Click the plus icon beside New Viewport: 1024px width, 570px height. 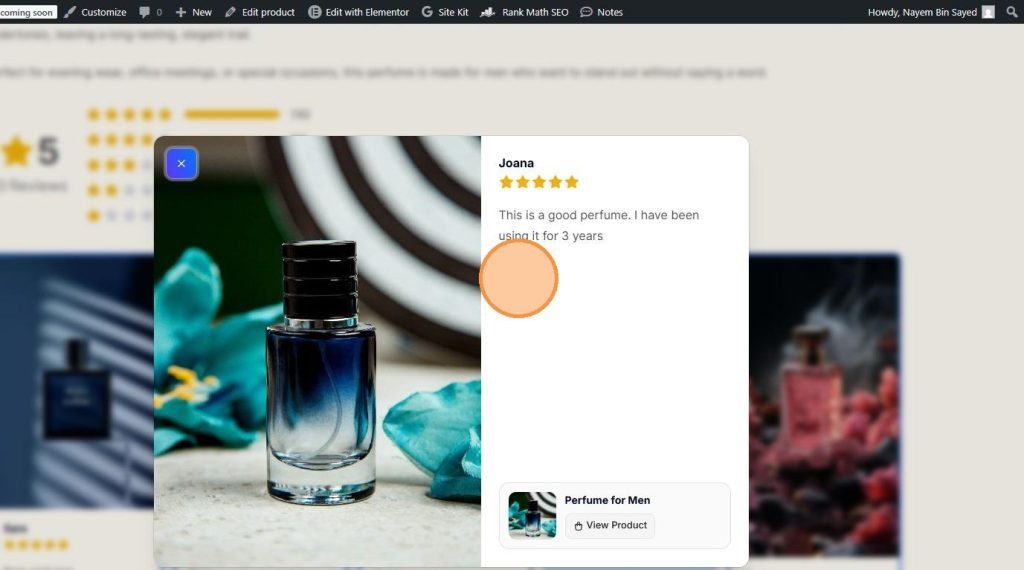pyautogui.click(x=181, y=12)
